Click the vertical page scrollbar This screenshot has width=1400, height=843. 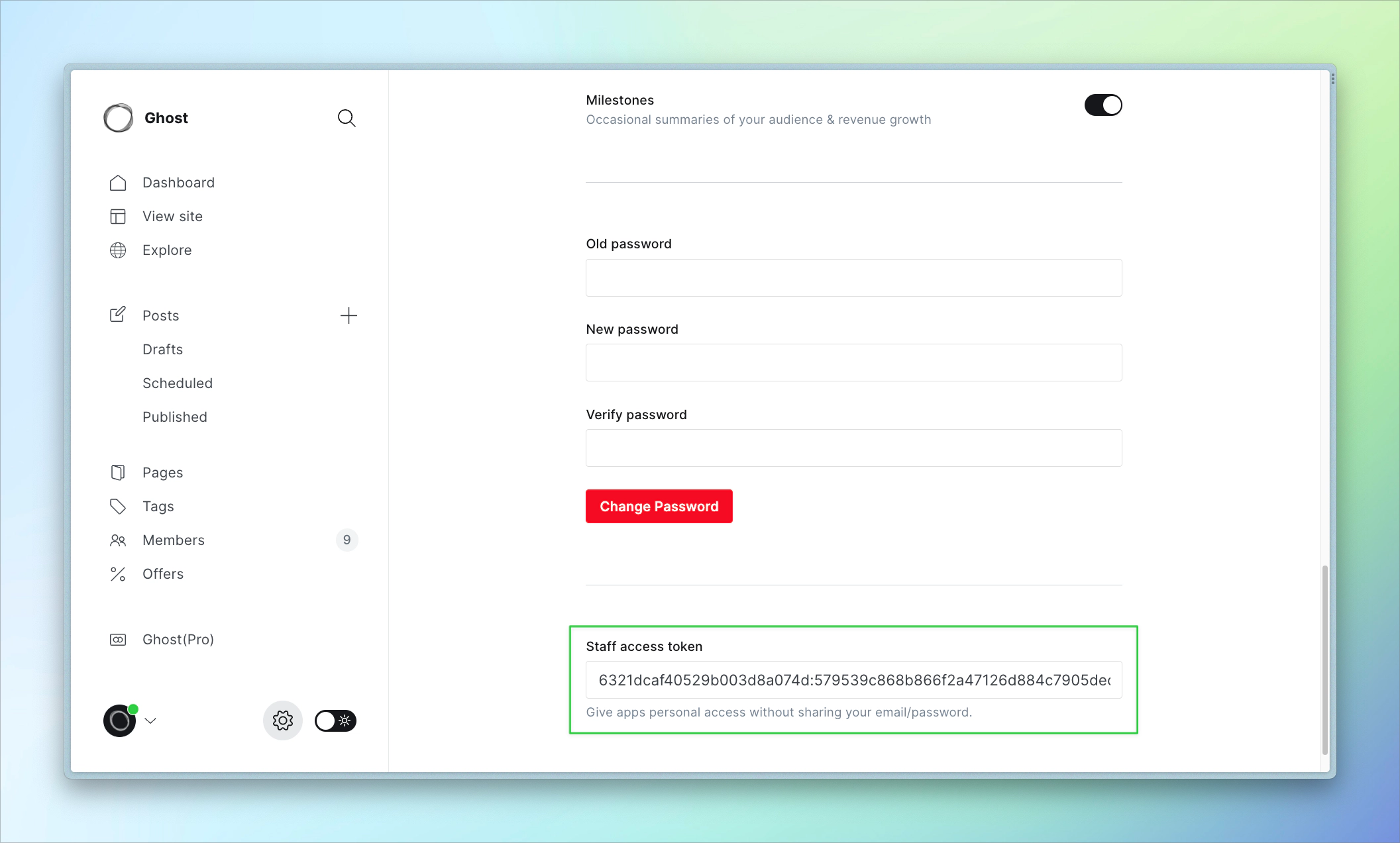click(x=1324, y=659)
